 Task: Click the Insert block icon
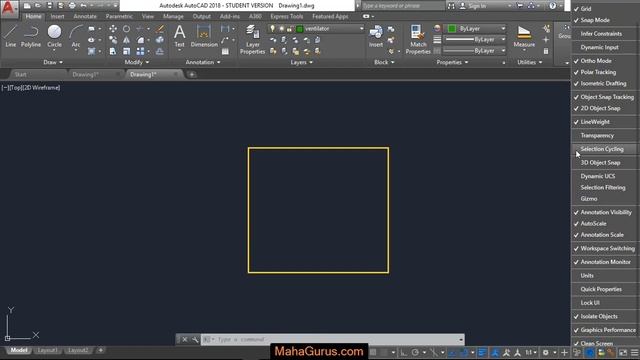click(x=376, y=36)
